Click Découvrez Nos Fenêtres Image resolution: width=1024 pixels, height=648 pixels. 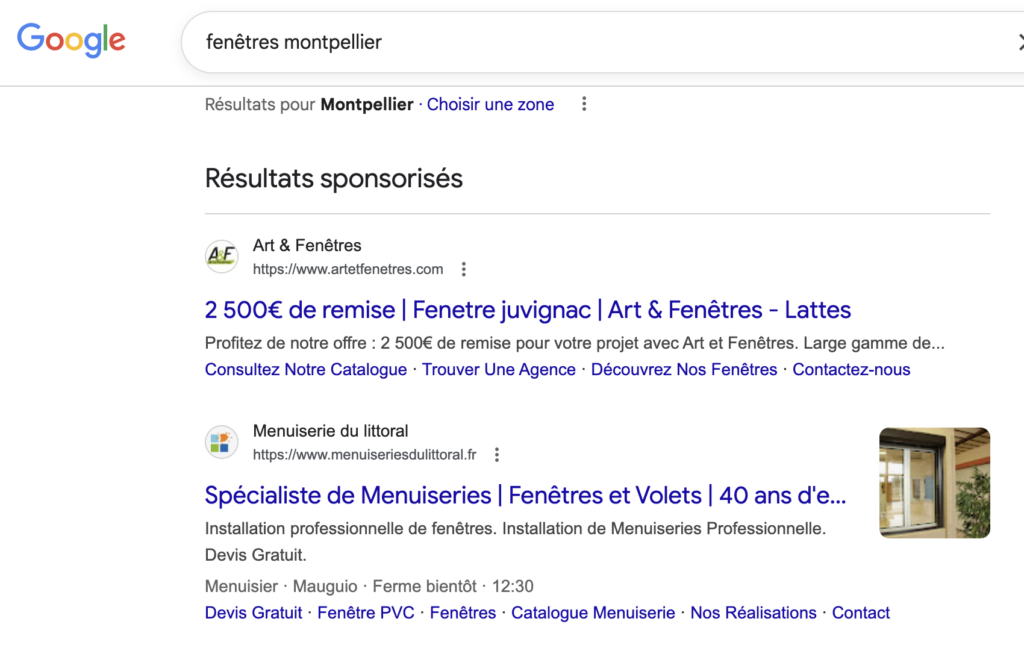pos(683,369)
